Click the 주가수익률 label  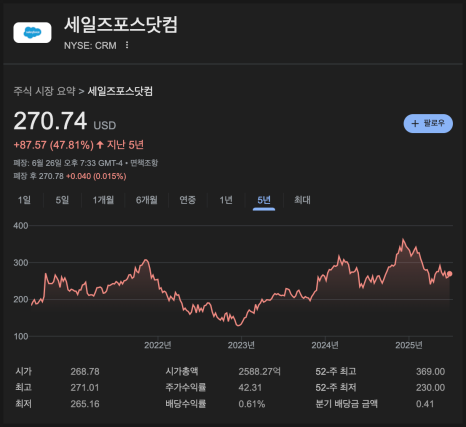click(186, 387)
